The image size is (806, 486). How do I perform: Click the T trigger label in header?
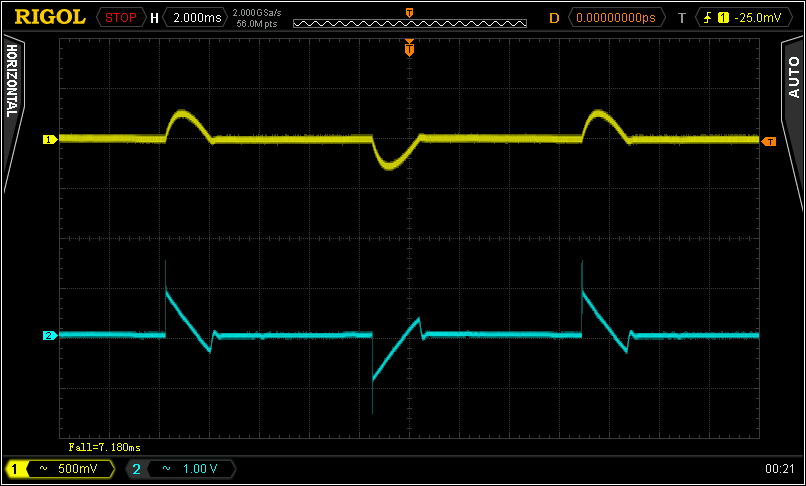tap(682, 18)
